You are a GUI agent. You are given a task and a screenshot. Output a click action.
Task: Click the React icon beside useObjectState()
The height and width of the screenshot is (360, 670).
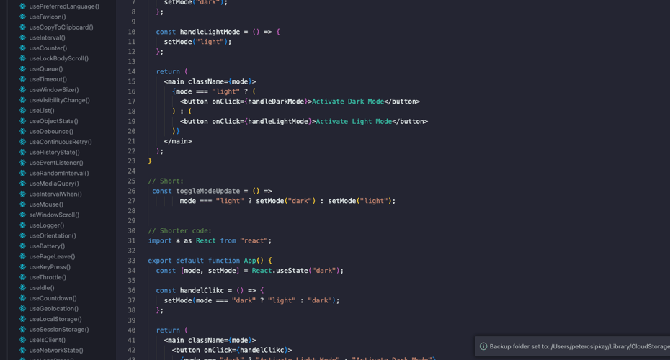pos(23,121)
